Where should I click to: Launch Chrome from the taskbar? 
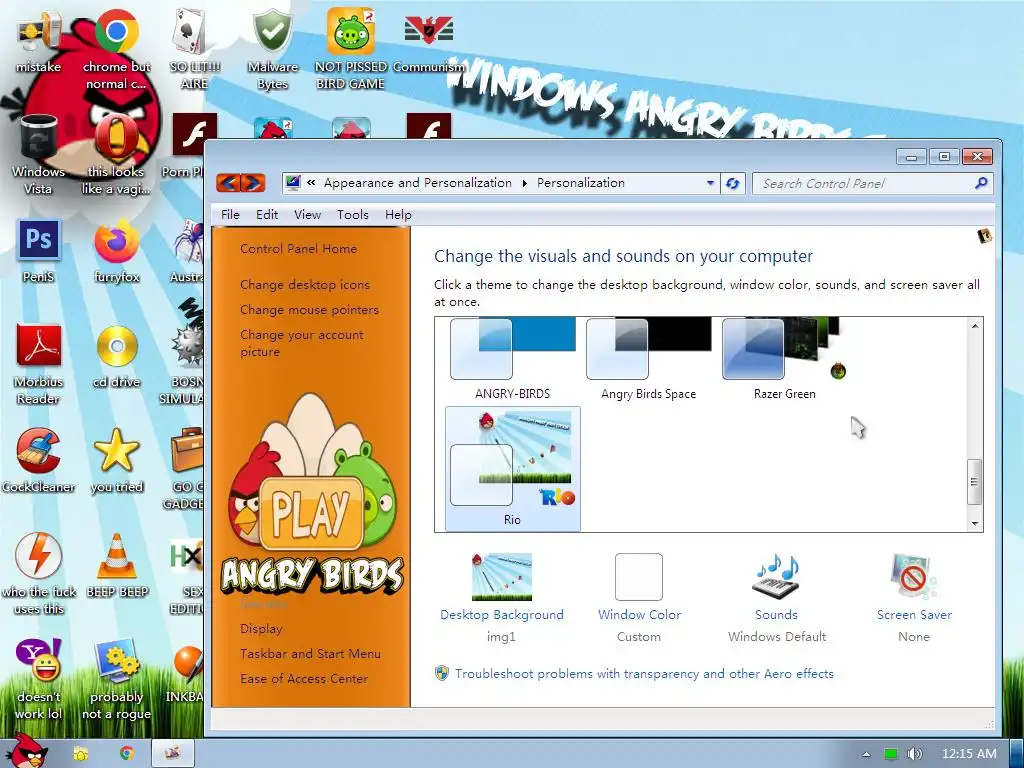pos(127,754)
